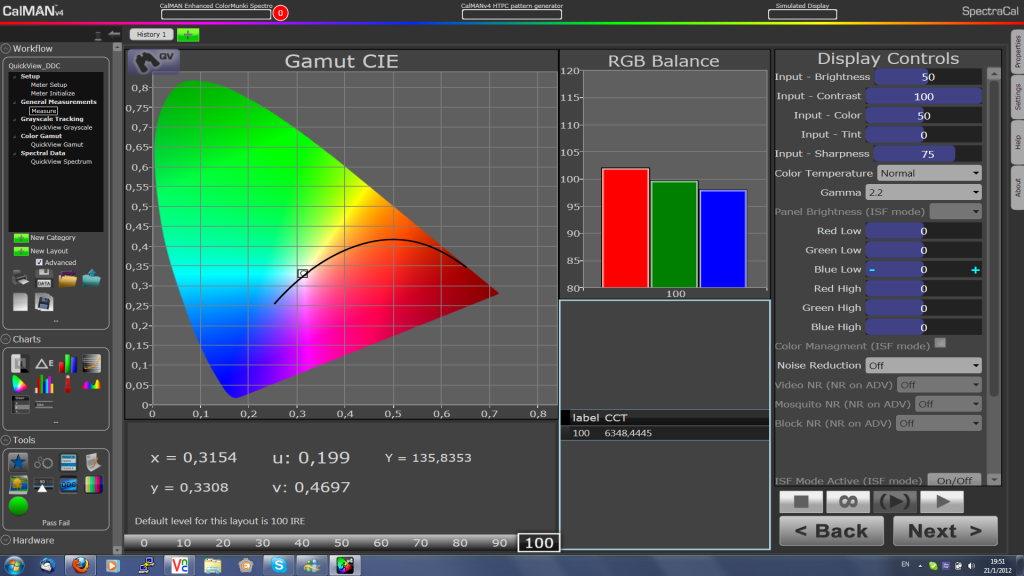
Task: Open the Noise Reduction dropdown
Action: [924, 364]
